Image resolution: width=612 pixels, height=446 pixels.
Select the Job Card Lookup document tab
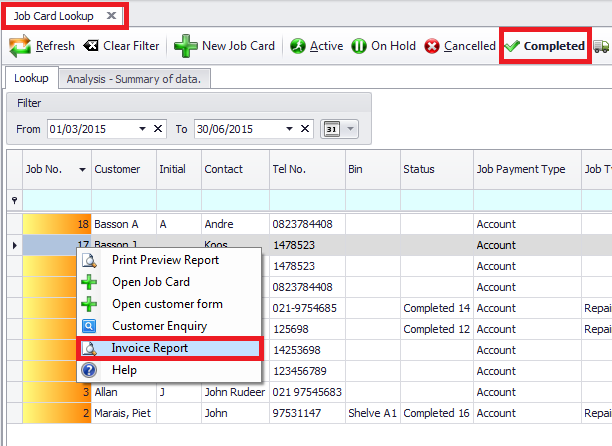[54, 16]
